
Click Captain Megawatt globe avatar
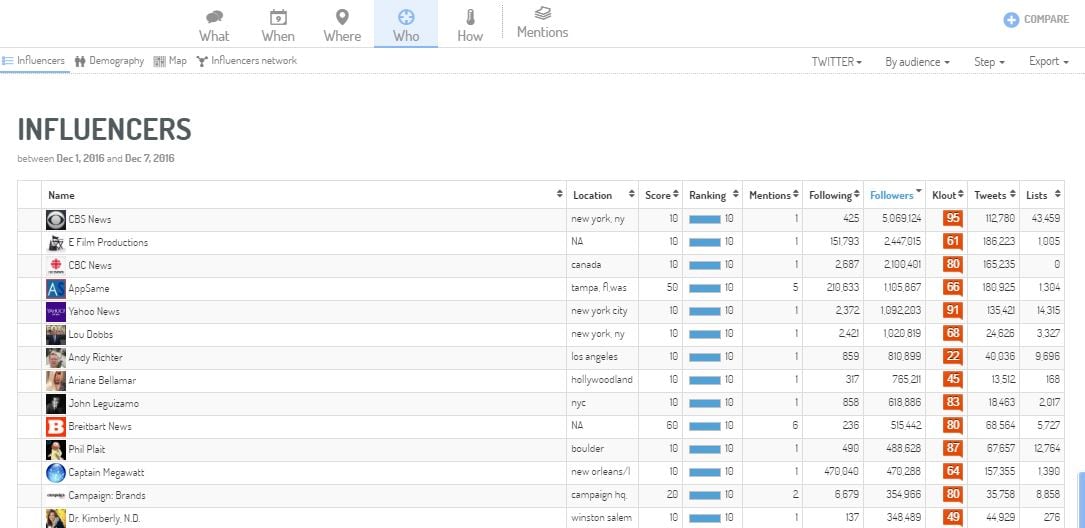click(55, 473)
